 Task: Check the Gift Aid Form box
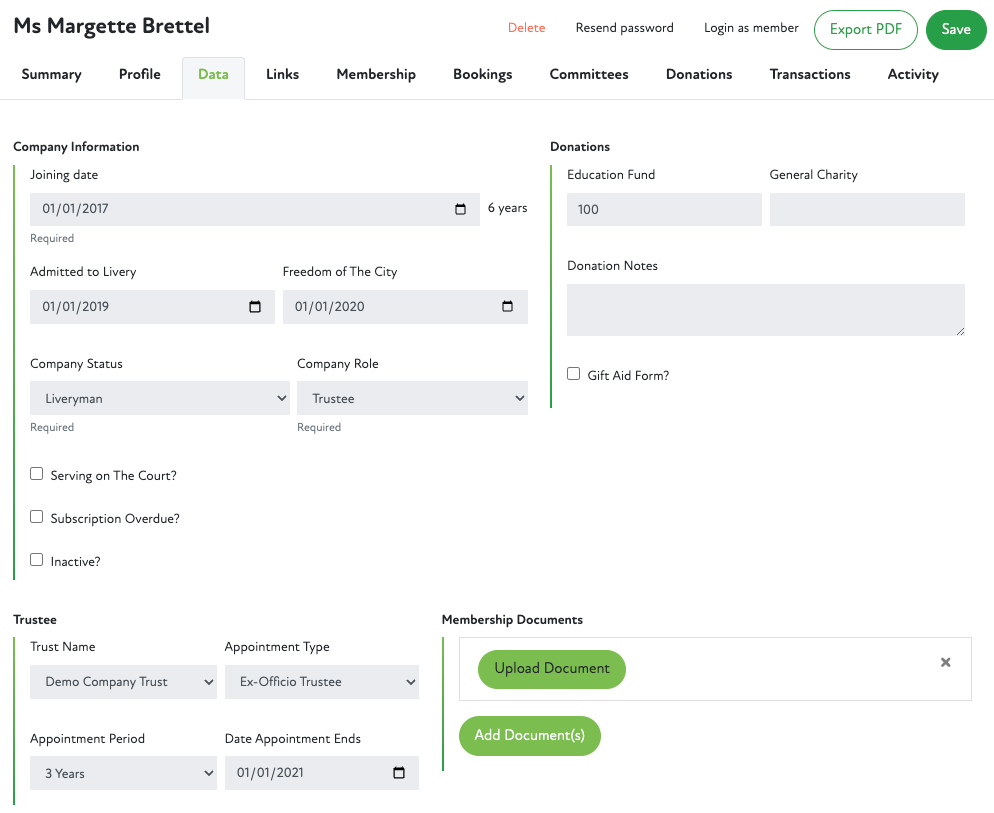(574, 374)
